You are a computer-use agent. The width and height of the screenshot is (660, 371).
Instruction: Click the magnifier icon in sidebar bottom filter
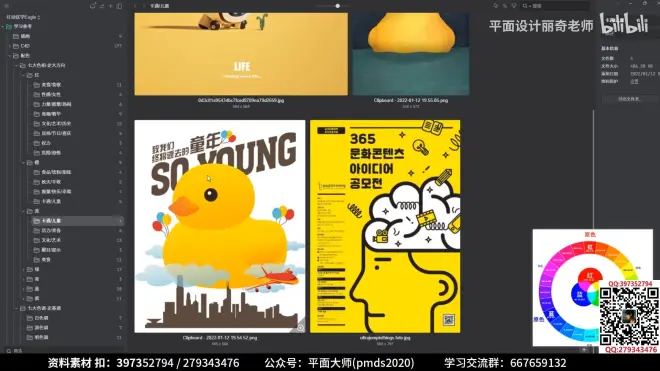(8, 351)
